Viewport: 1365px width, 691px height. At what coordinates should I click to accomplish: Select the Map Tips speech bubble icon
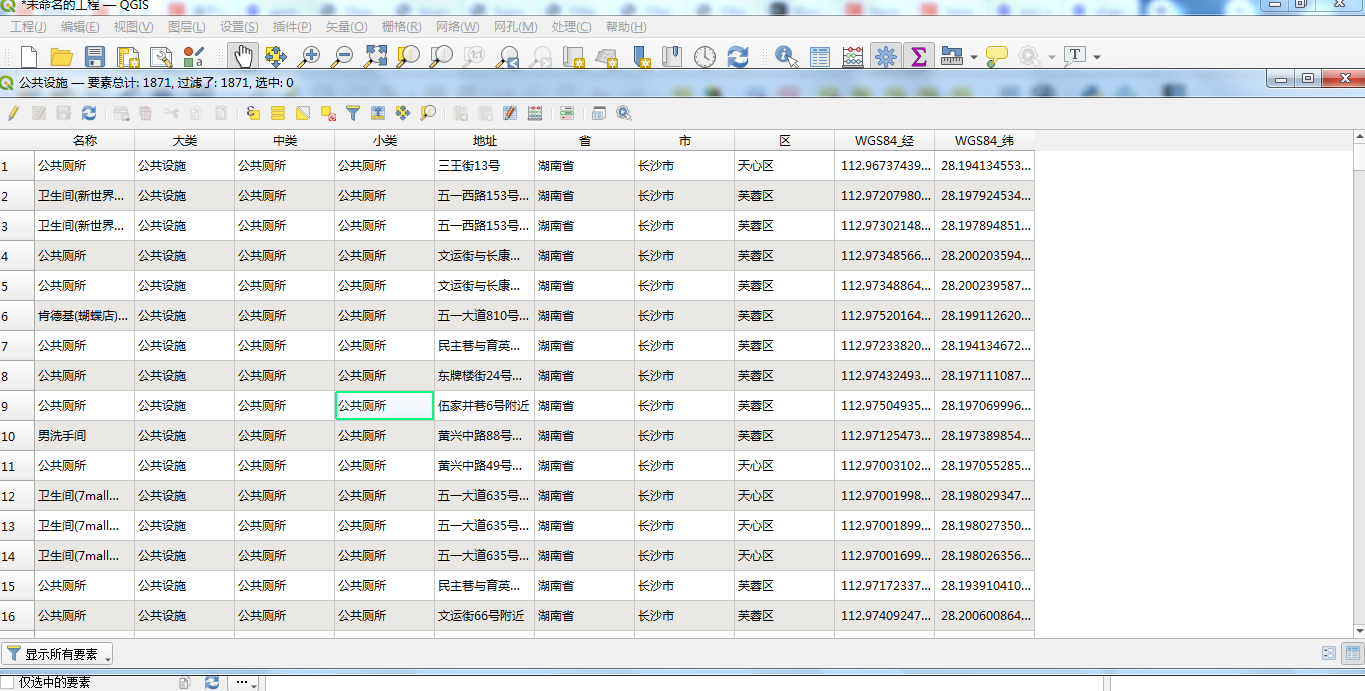tap(996, 57)
